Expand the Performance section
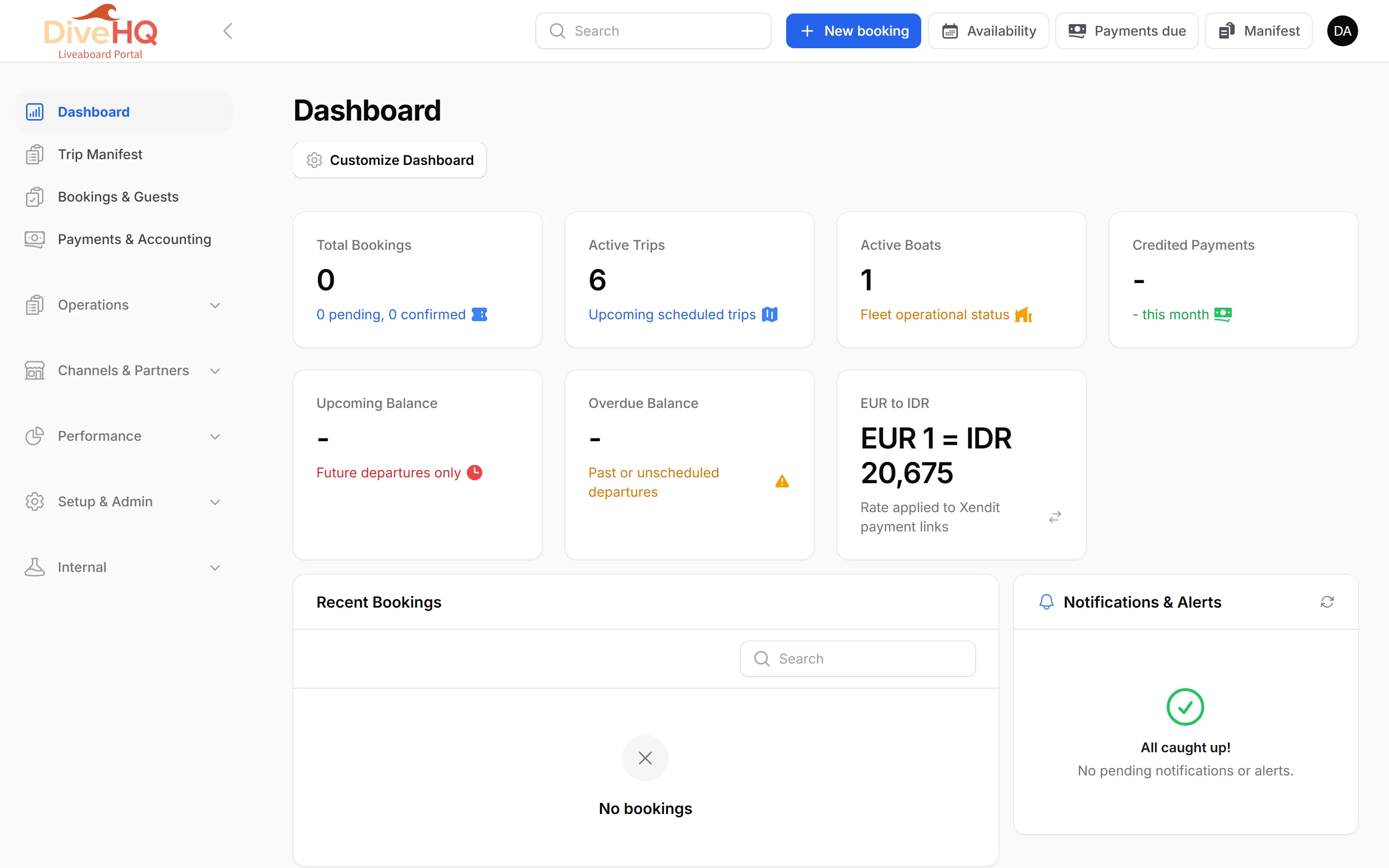The width and height of the screenshot is (1389, 868). (123, 436)
